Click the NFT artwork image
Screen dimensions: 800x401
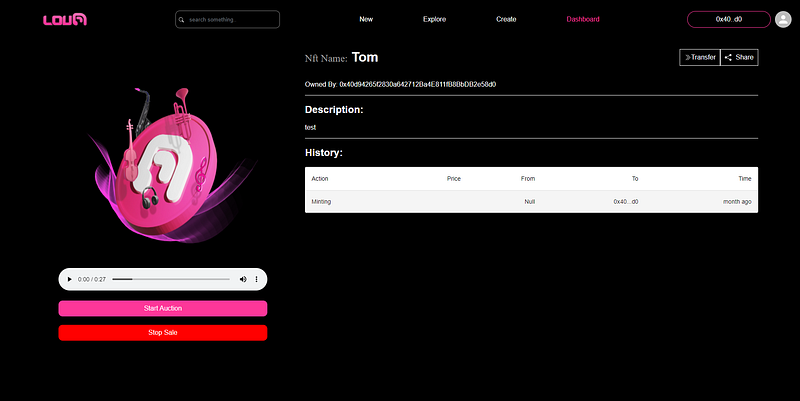[x=171, y=164]
